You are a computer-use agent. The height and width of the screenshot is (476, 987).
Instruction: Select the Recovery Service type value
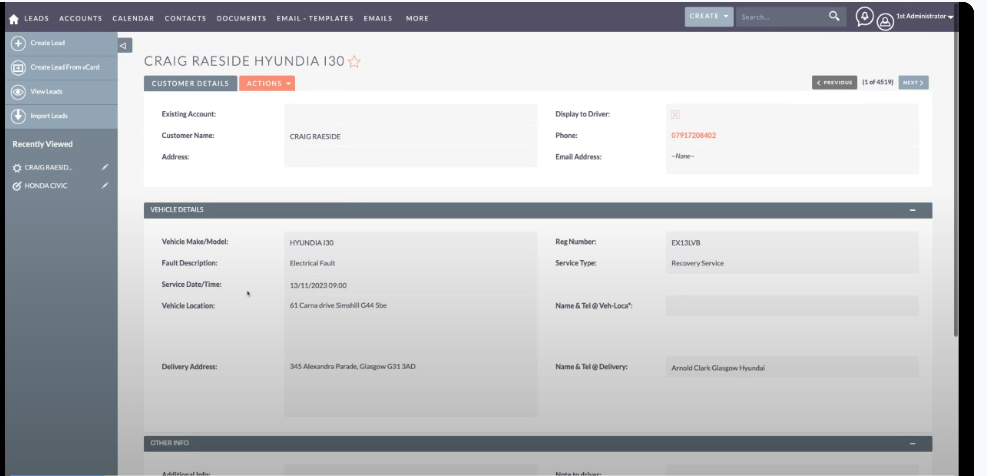pos(697,263)
